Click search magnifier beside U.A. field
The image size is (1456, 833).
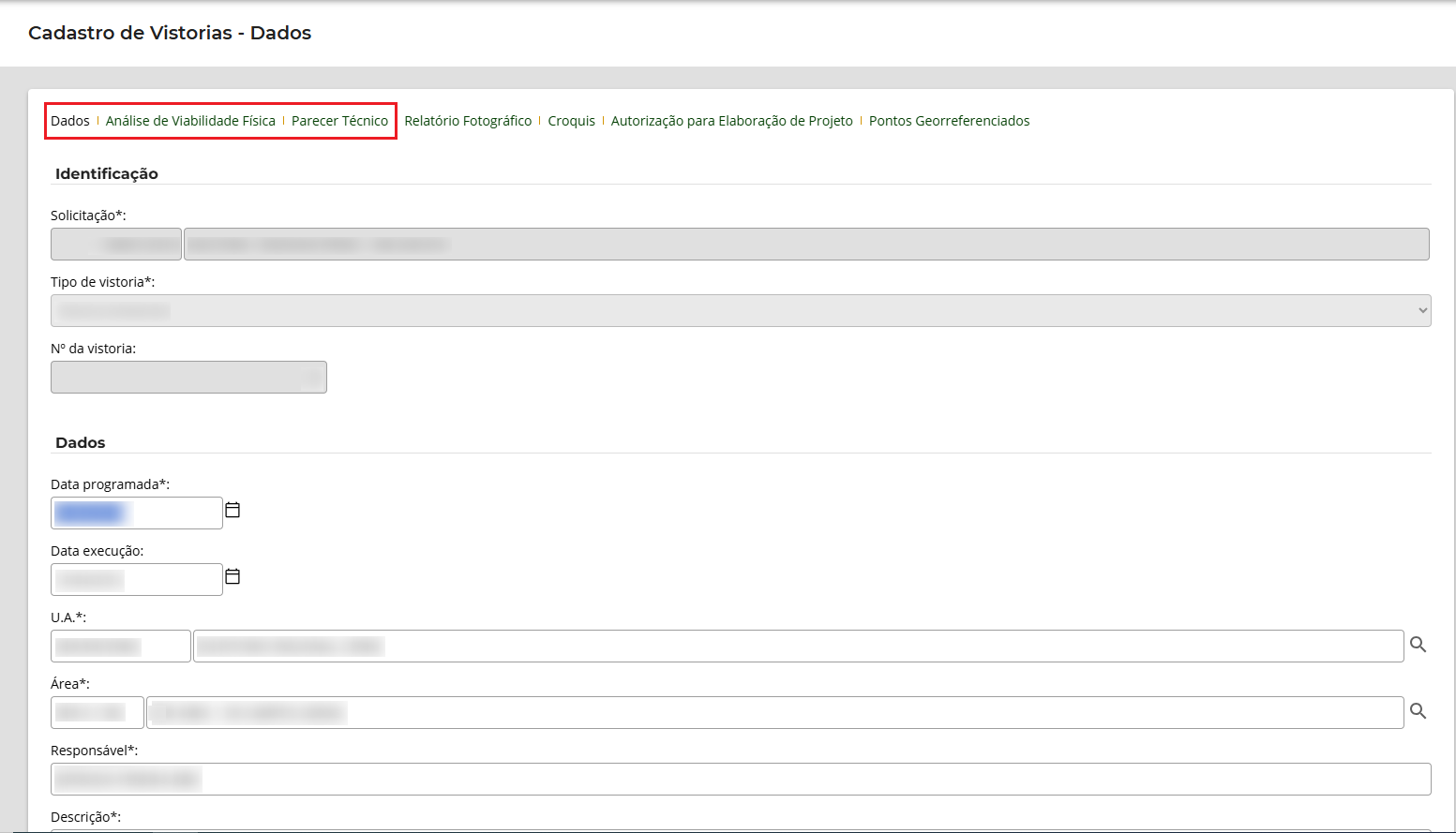pos(1418,645)
